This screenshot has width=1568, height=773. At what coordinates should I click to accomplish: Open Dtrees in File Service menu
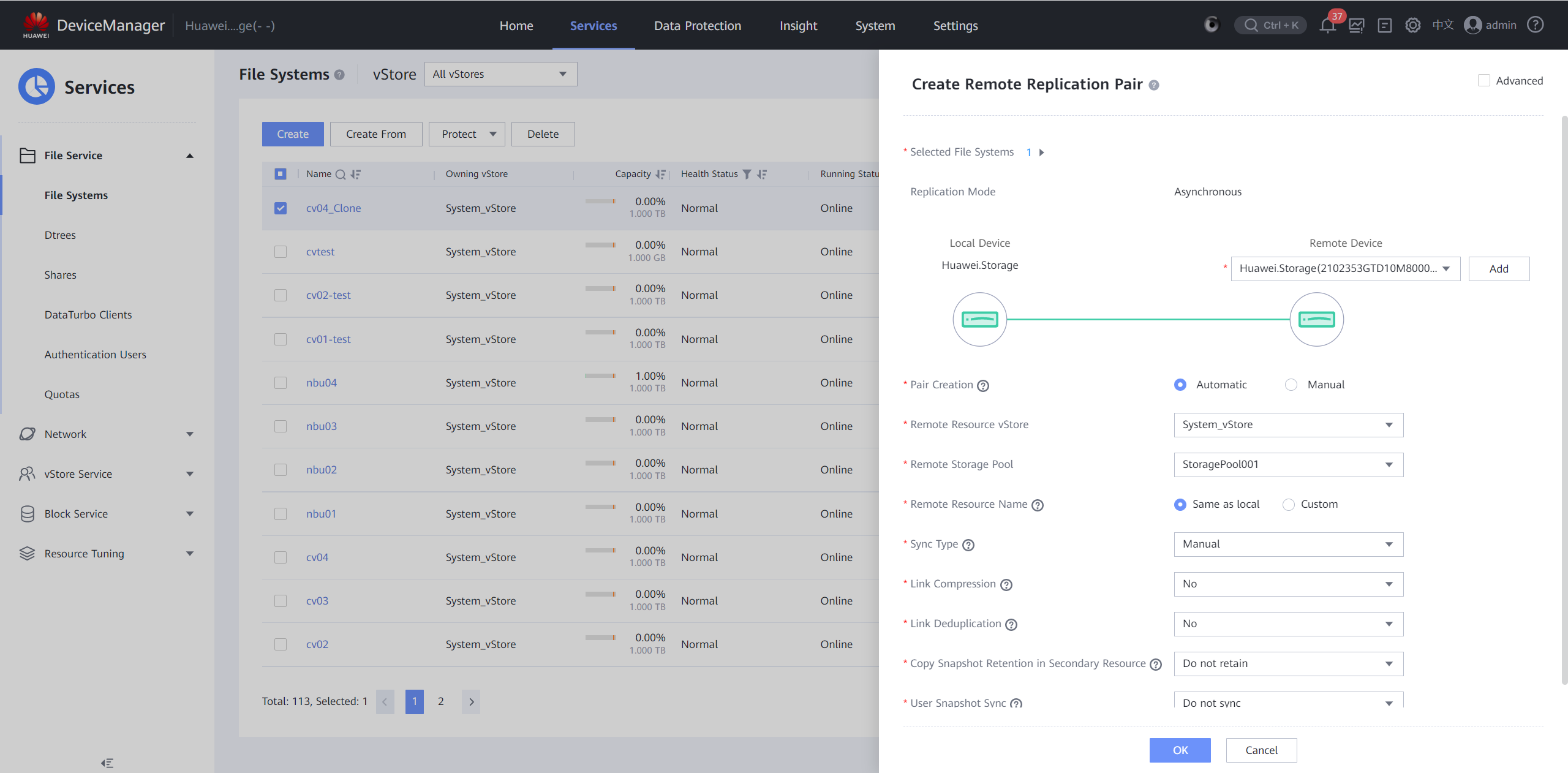click(60, 235)
